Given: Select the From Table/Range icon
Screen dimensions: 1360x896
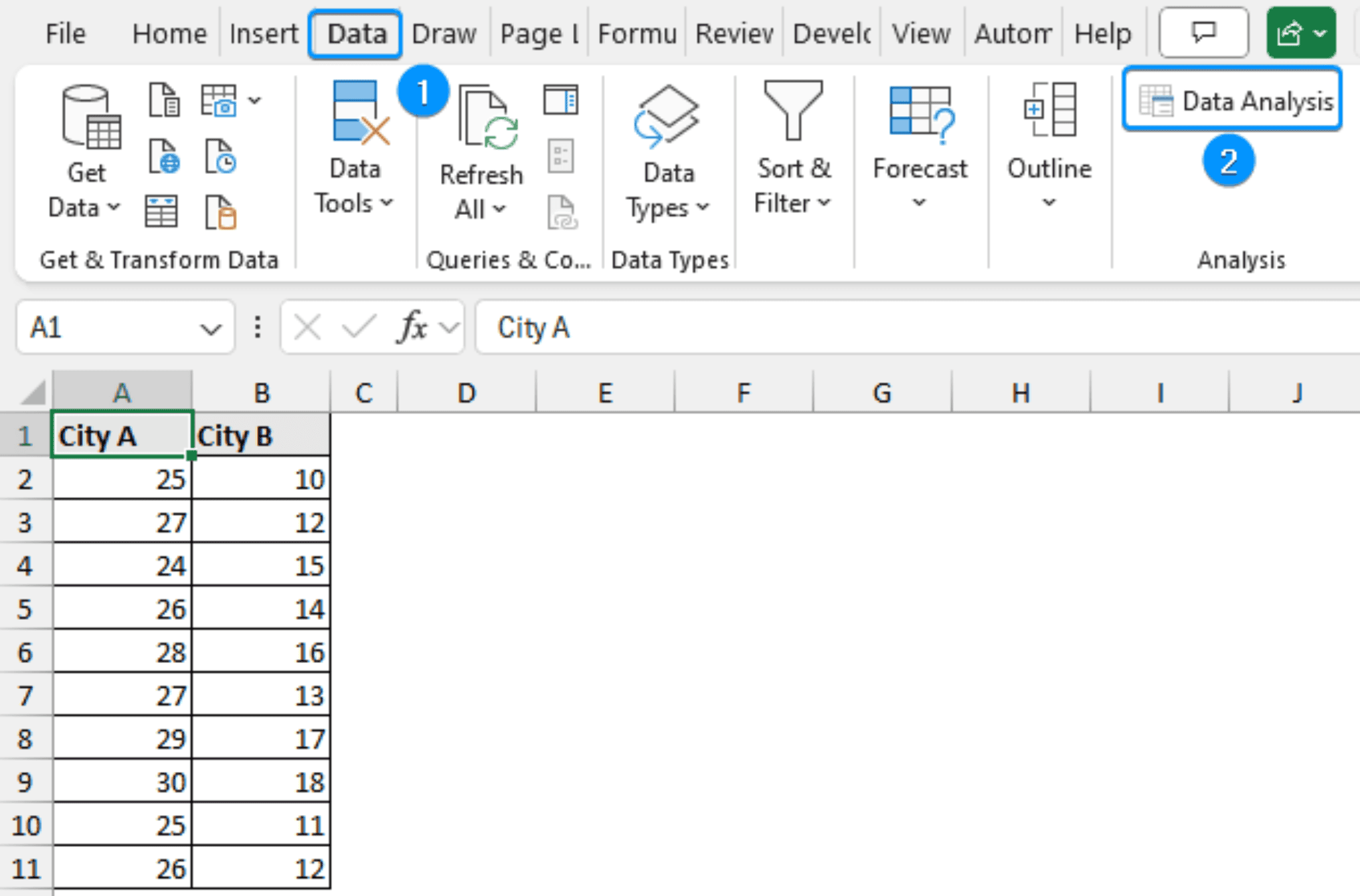Looking at the screenshot, I should pos(161,211).
